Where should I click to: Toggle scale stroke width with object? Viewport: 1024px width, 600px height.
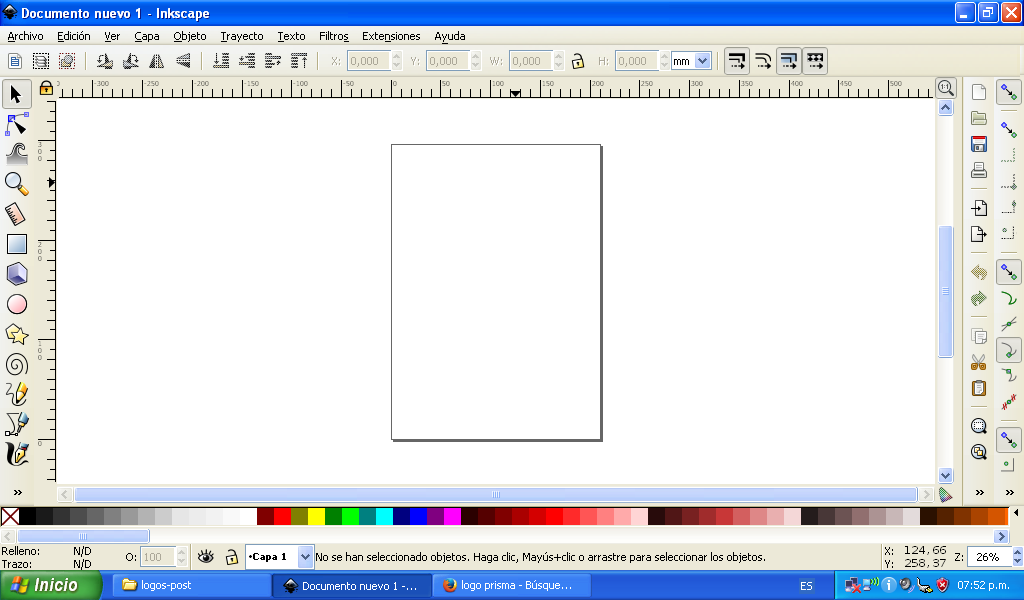(737, 61)
